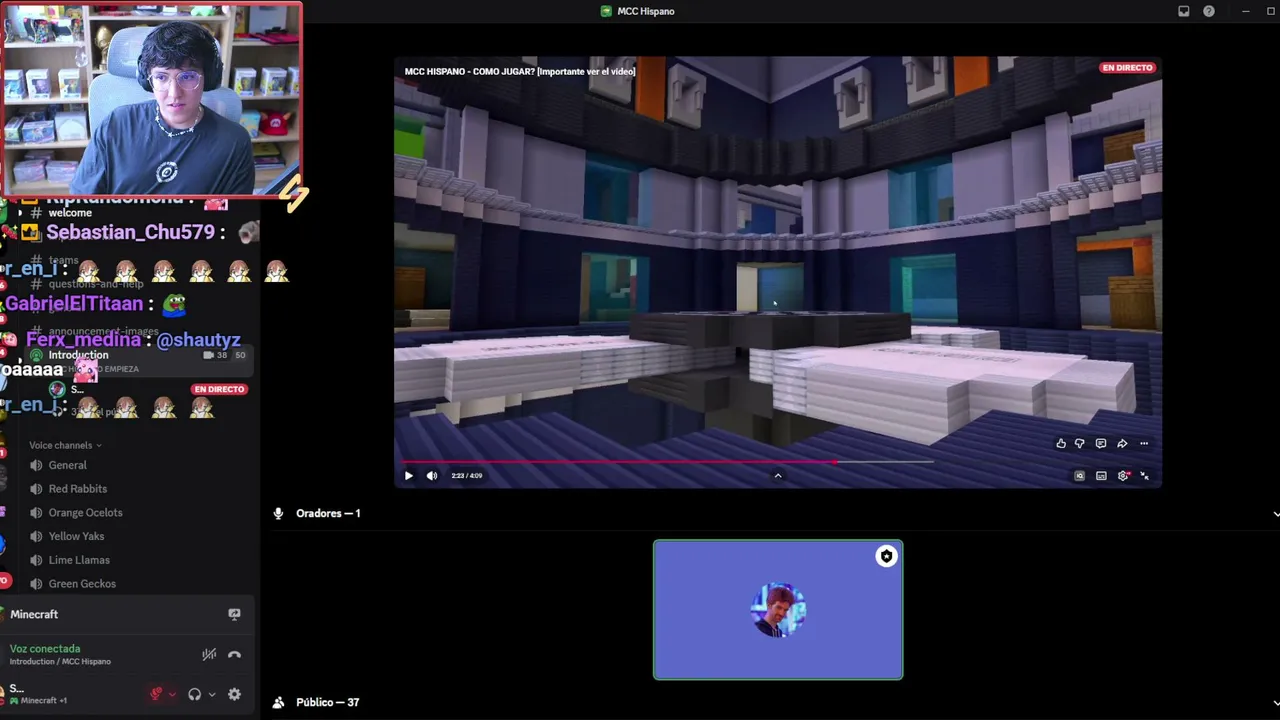The width and height of the screenshot is (1280, 720).
Task: Toggle noise suppression icon
Action: 209,655
